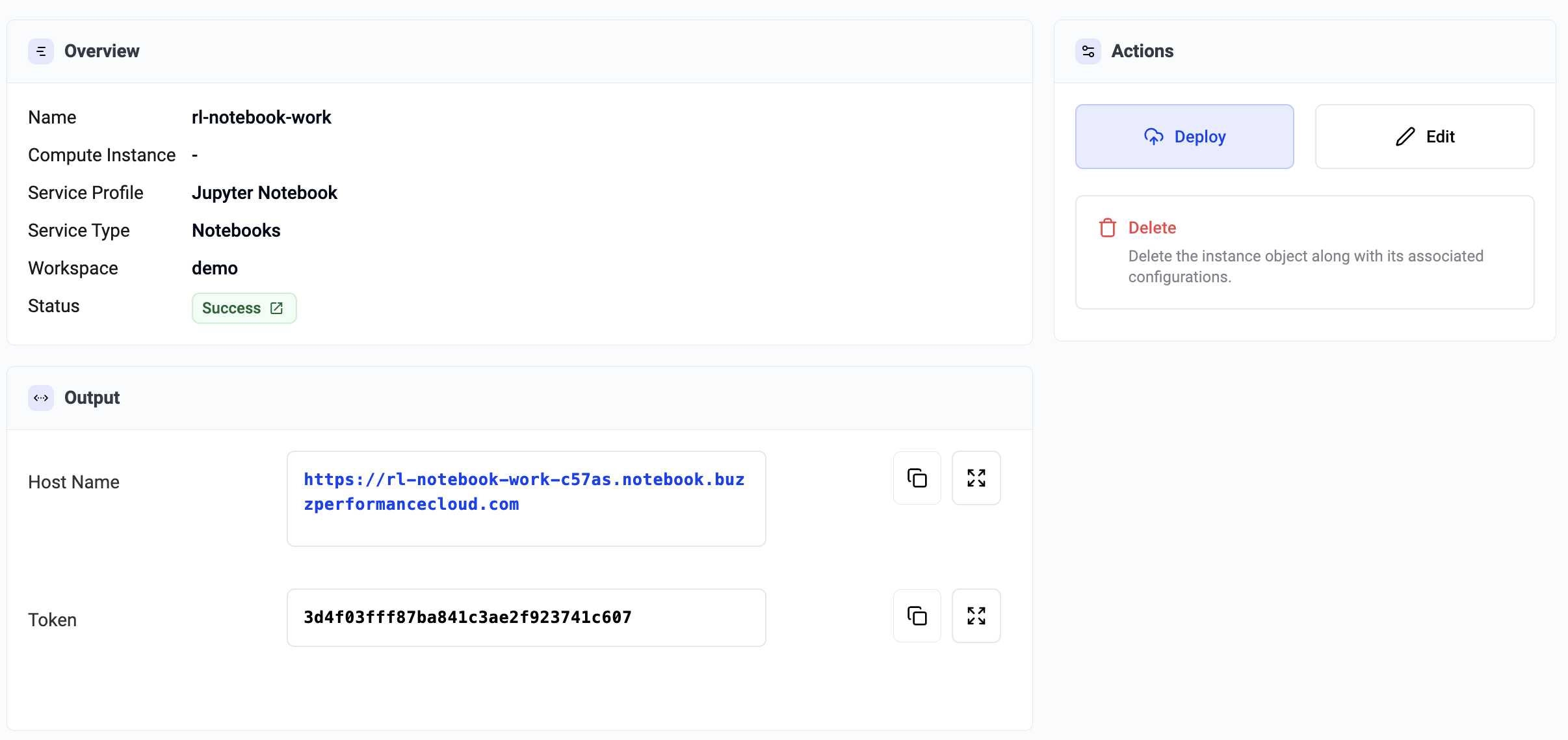Select the name rl-notebook-work
Image resolution: width=1568 pixels, height=740 pixels.
[x=261, y=117]
